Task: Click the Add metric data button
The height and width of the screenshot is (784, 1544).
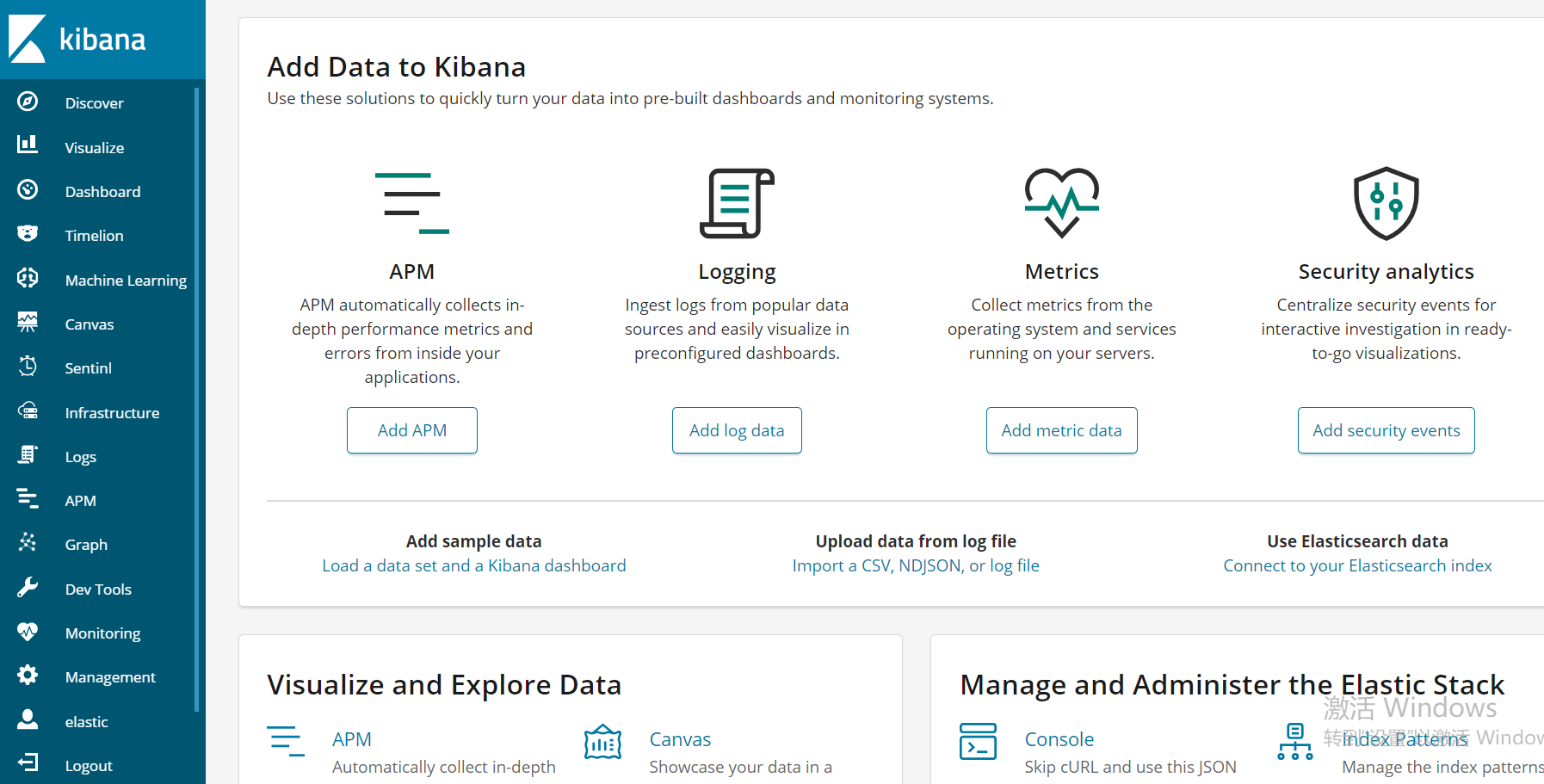Action: [1062, 430]
